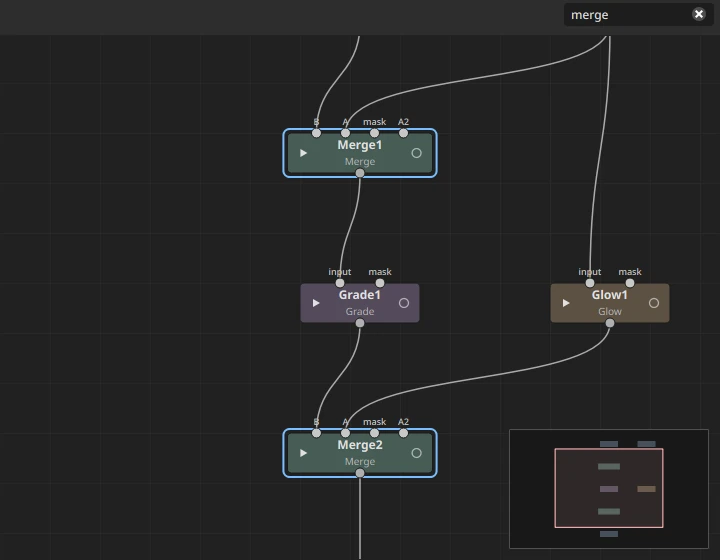Click the Grade type label under Grade1

[x=360, y=311]
